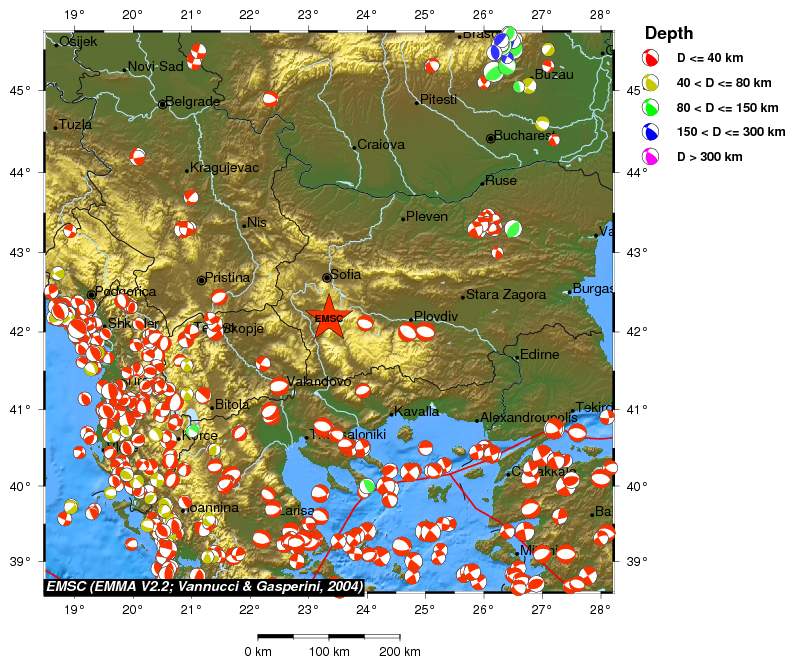Click the blue 150 < D <= 300 km legend symbol

coord(651,132)
